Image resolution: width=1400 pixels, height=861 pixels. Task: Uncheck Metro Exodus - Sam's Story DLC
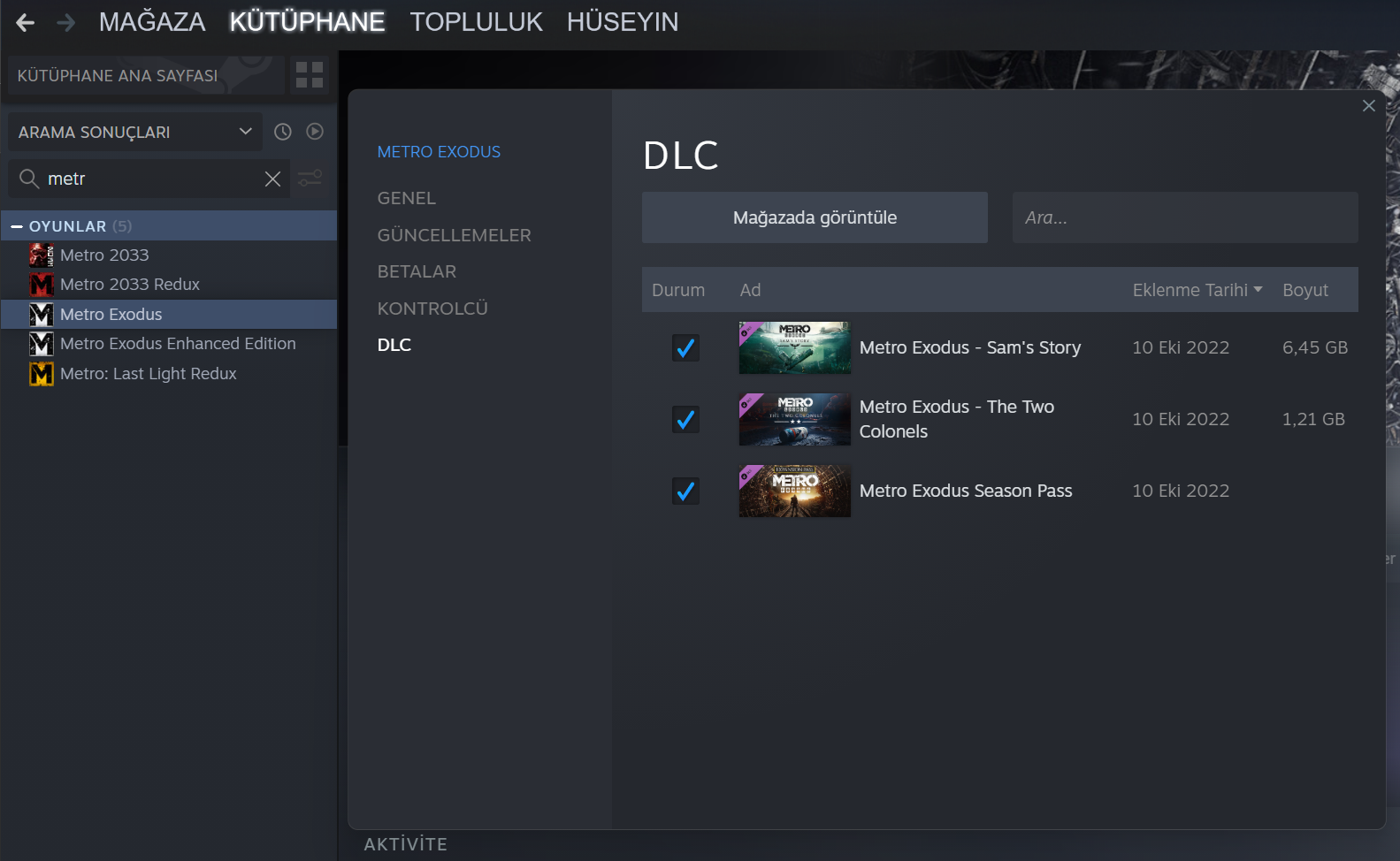[x=685, y=347]
